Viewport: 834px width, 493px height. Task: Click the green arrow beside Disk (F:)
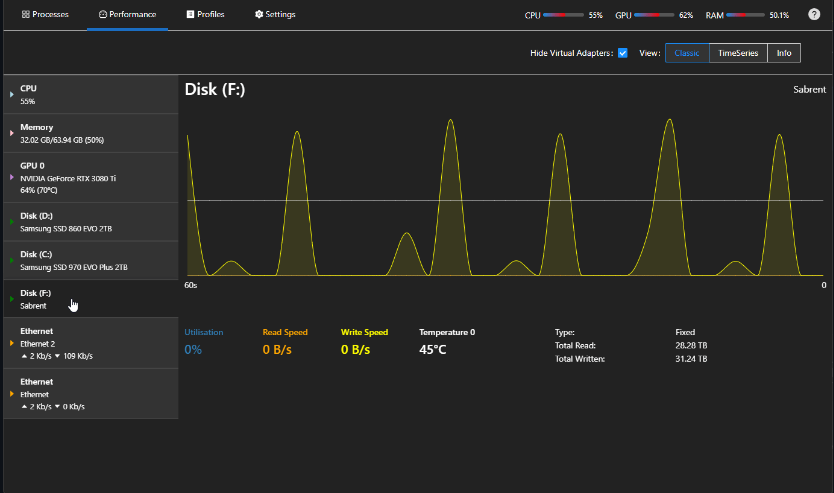(12, 299)
